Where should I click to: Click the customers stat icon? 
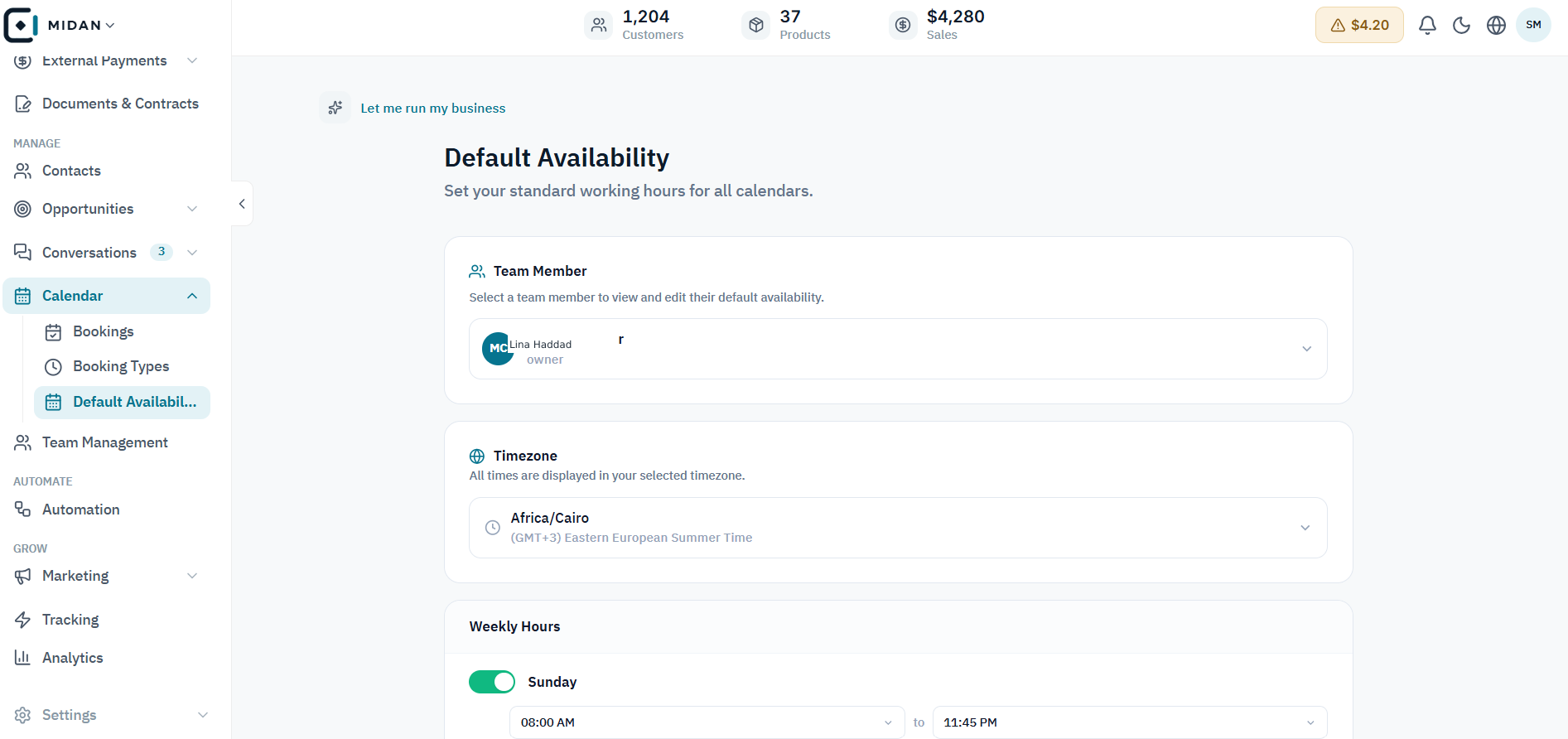(599, 25)
